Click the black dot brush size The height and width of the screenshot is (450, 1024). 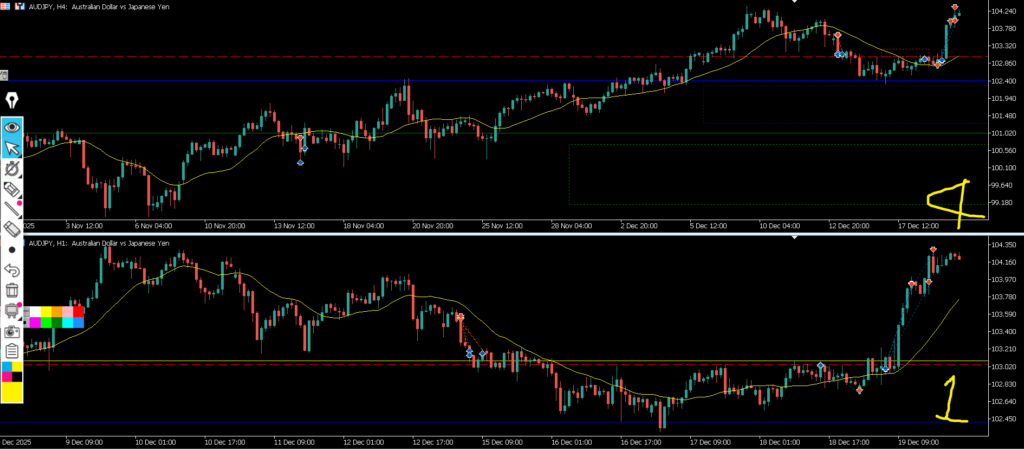click(x=12, y=250)
